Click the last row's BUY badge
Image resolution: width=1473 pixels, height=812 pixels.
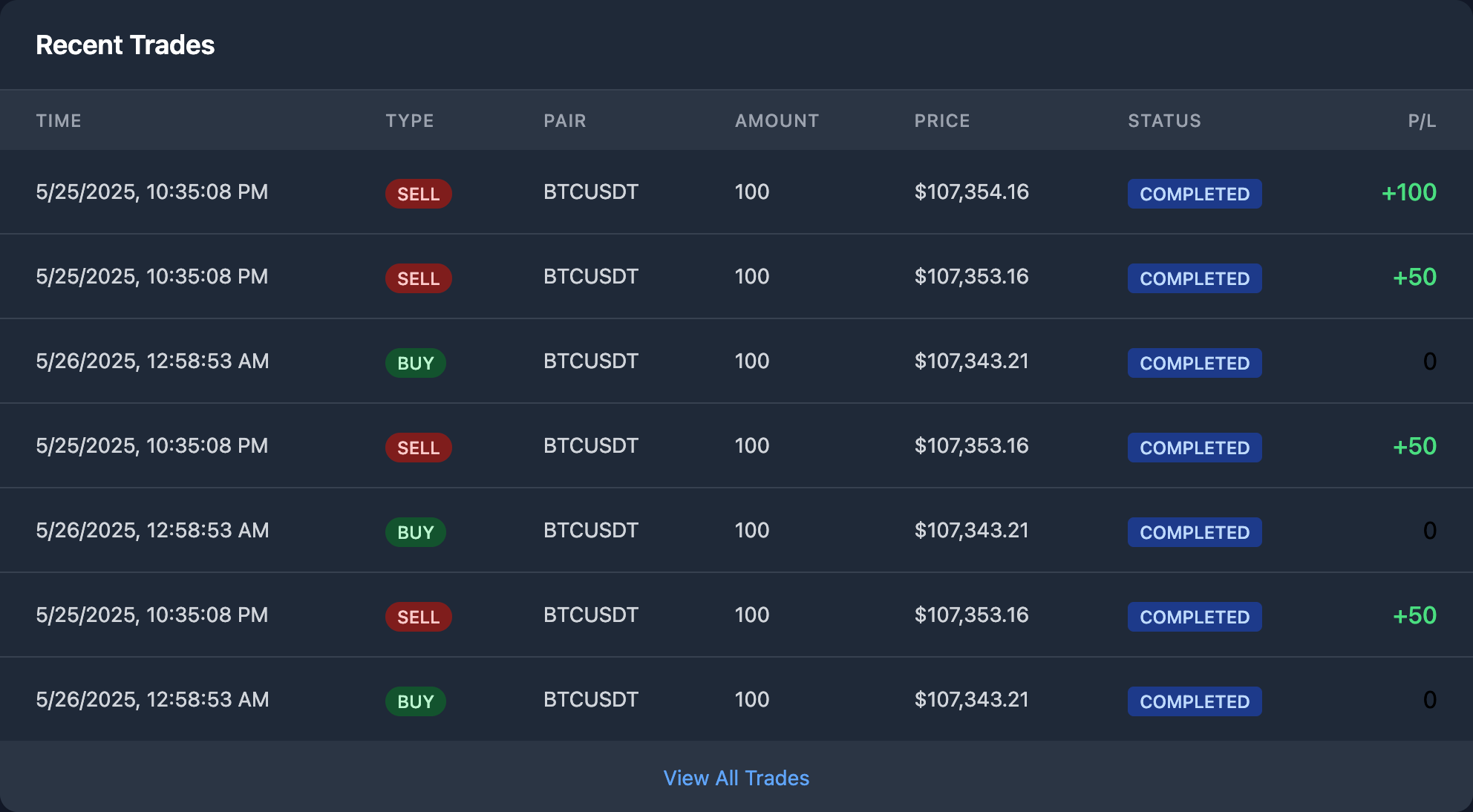point(415,701)
